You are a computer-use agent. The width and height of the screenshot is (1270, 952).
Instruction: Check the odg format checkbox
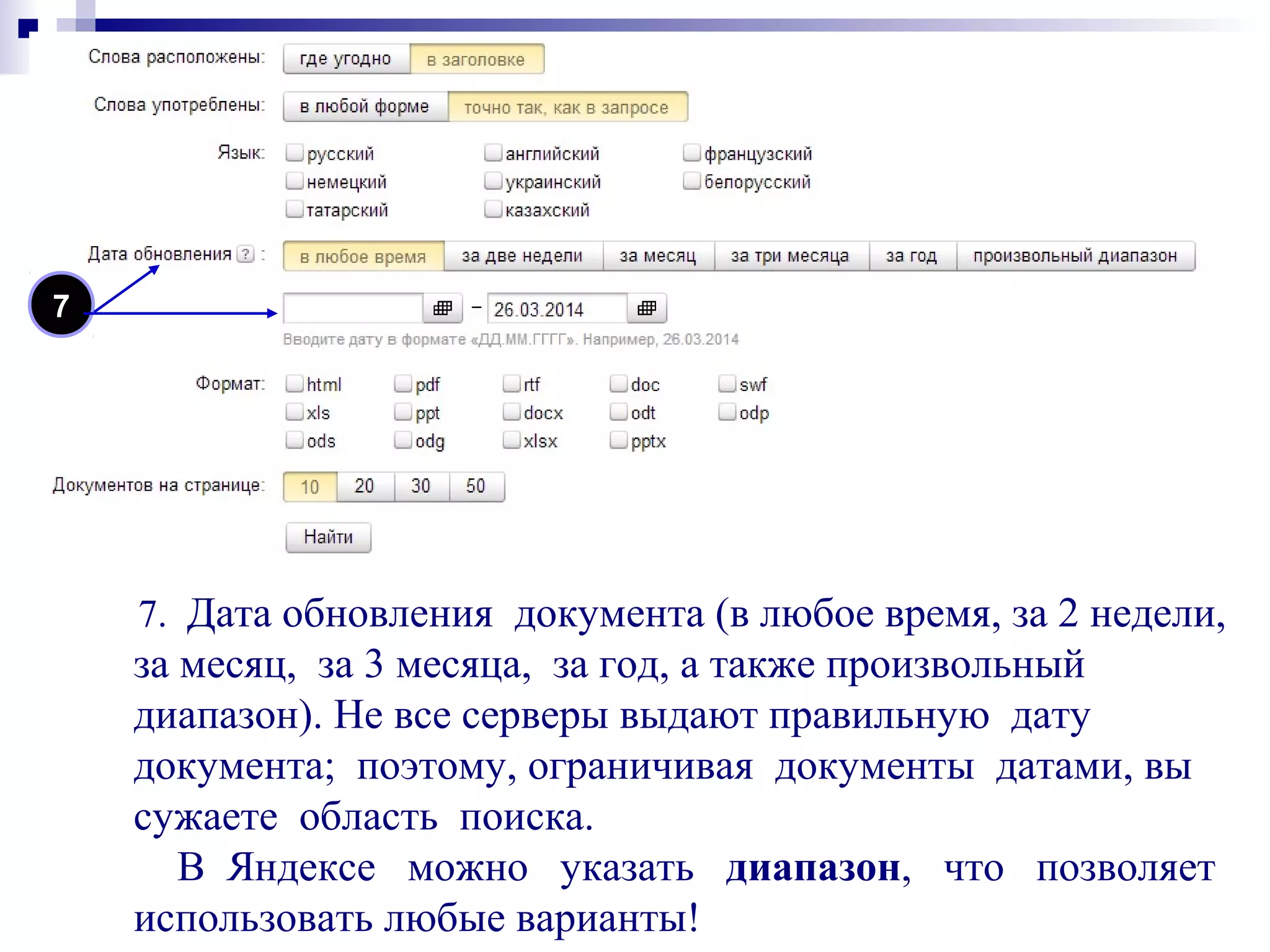[403, 440]
